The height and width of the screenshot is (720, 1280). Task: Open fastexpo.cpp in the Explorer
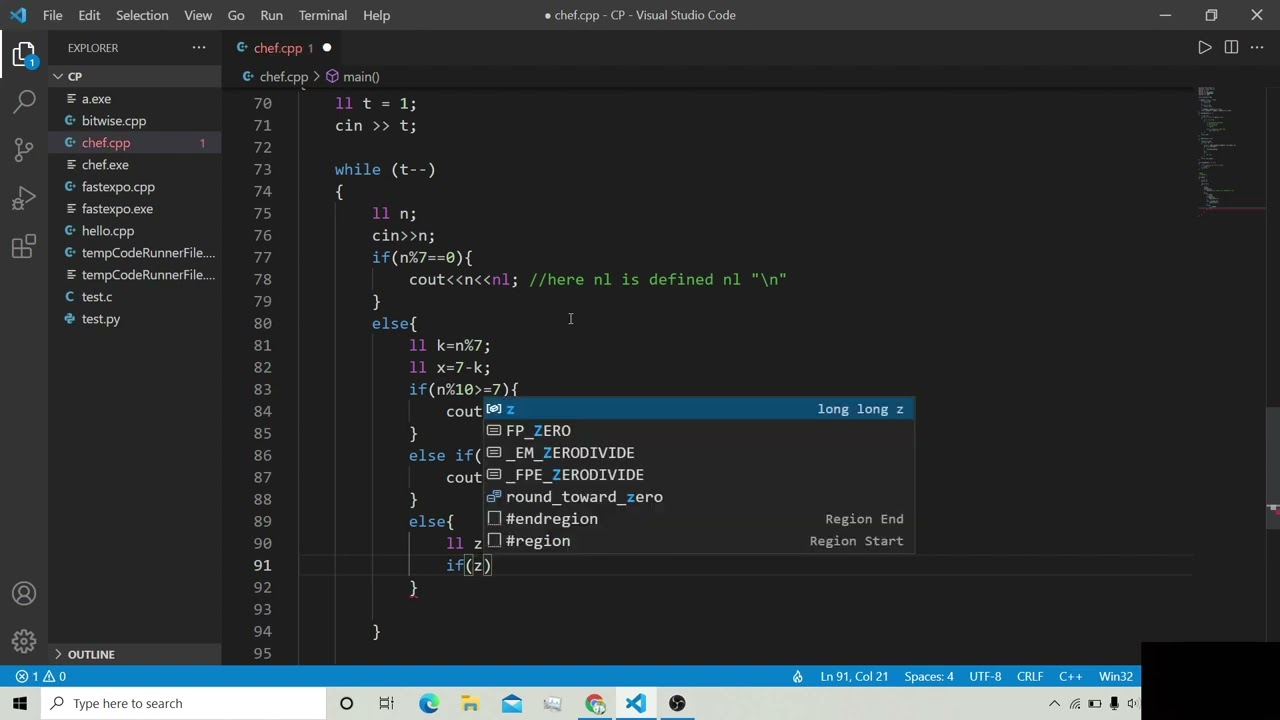point(134,187)
